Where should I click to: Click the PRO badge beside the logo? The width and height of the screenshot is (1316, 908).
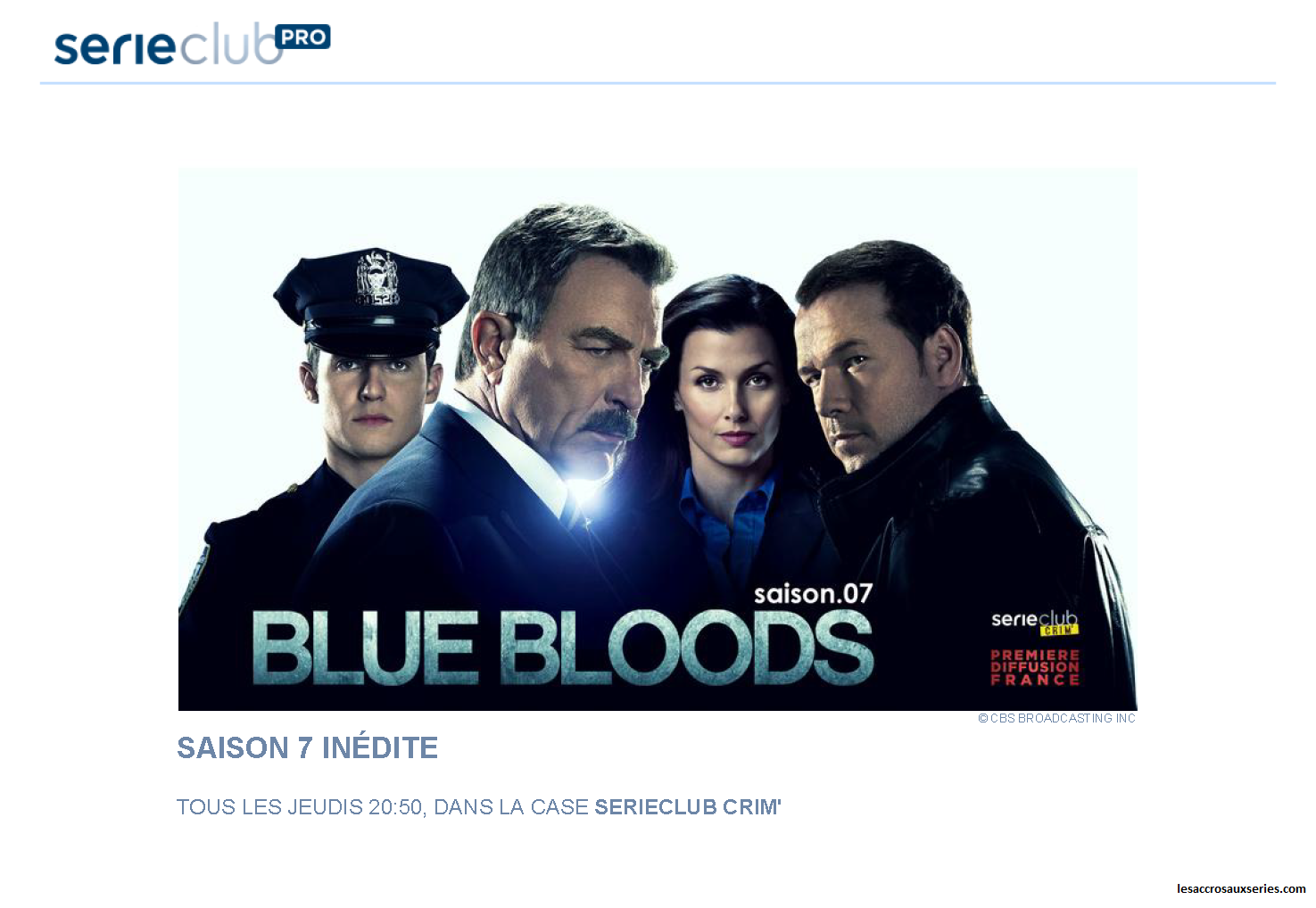coord(302,37)
